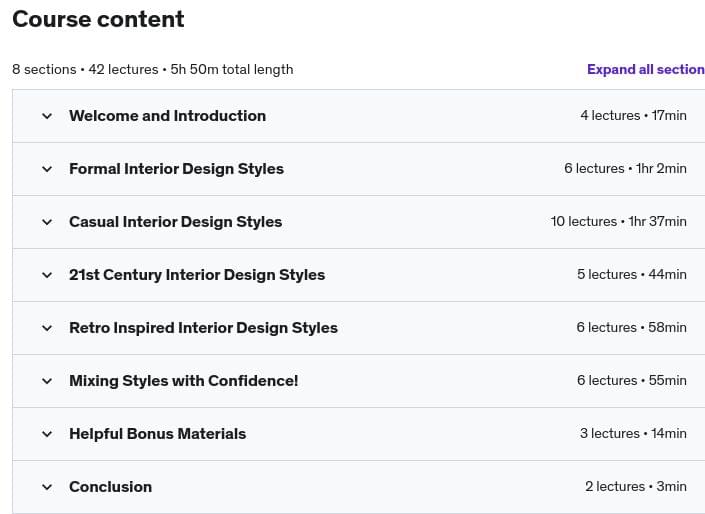Tap the chevron next to Mixing Styles with Confidence
The width and height of the screenshot is (705, 514).
click(x=46, y=381)
